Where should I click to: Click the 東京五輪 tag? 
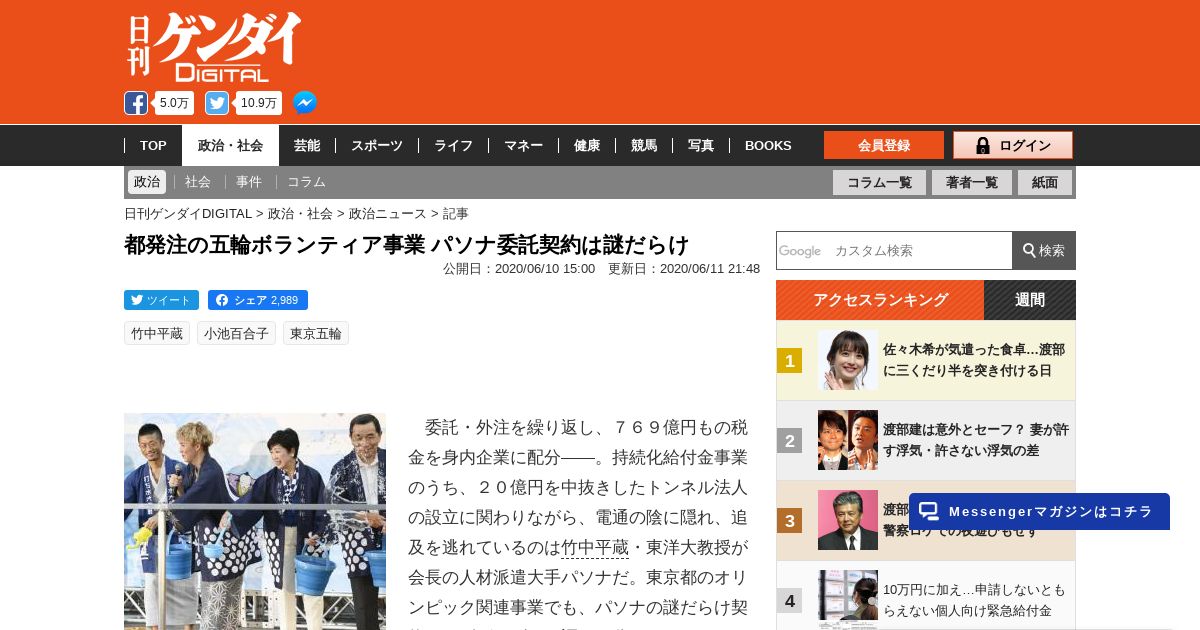tap(316, 333)
